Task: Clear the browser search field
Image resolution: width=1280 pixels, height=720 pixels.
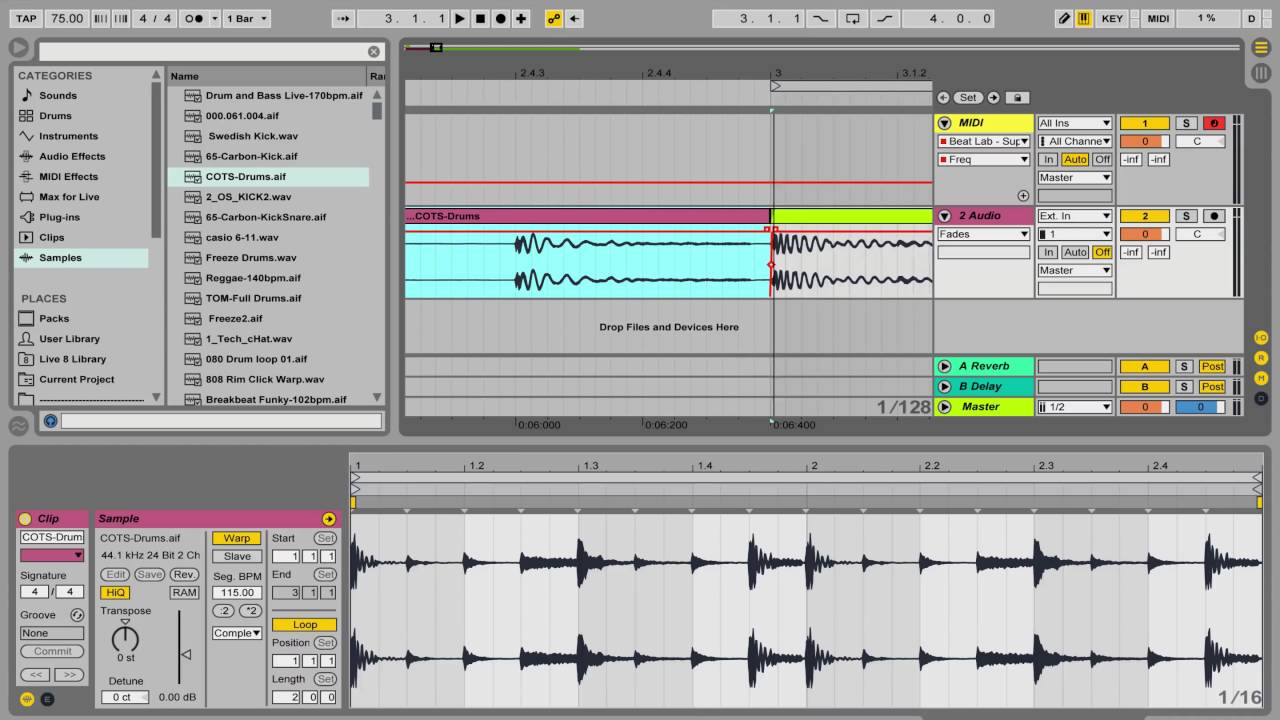Action: click(x=374, y=51)
